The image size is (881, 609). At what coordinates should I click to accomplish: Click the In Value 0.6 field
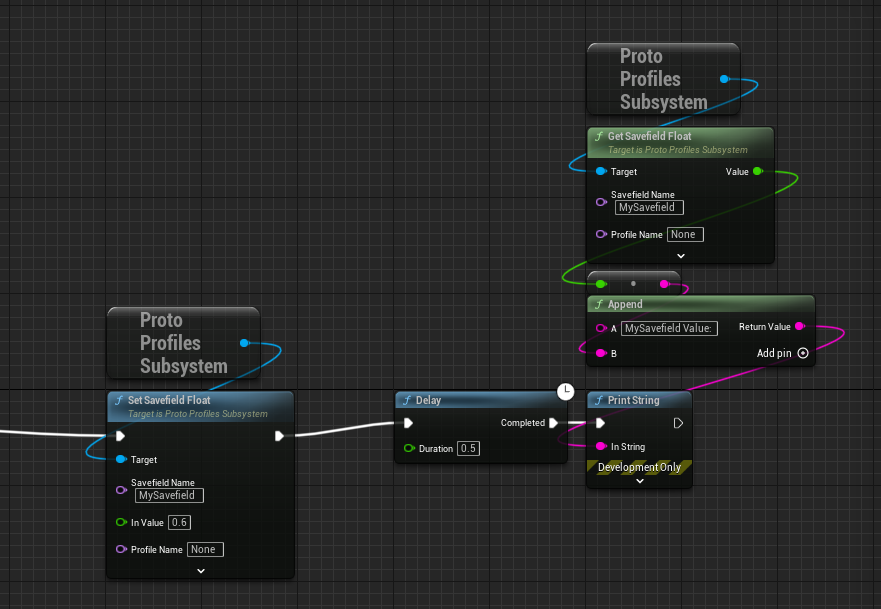180,522
